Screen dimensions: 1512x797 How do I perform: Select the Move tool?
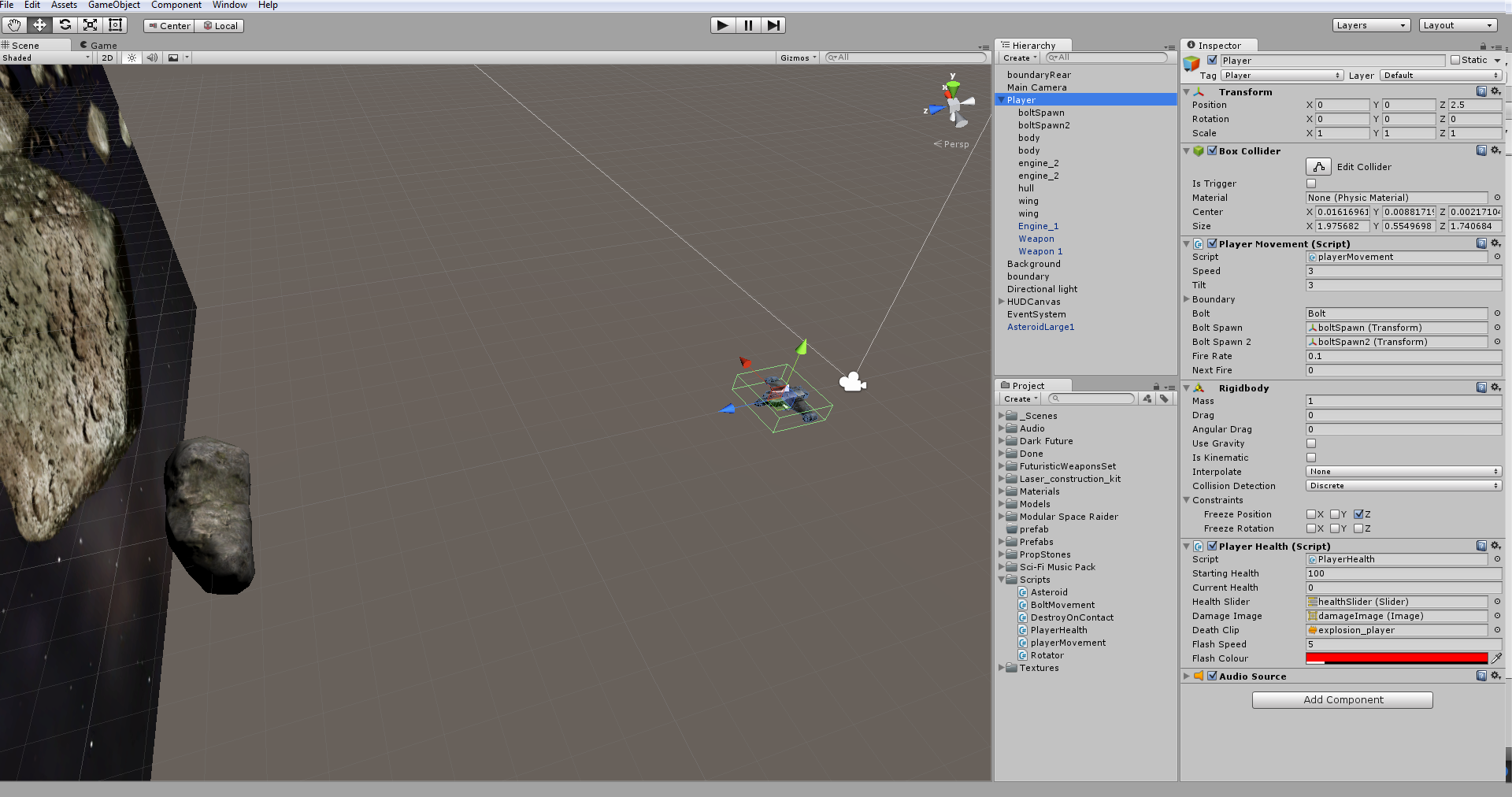(39, 25)
